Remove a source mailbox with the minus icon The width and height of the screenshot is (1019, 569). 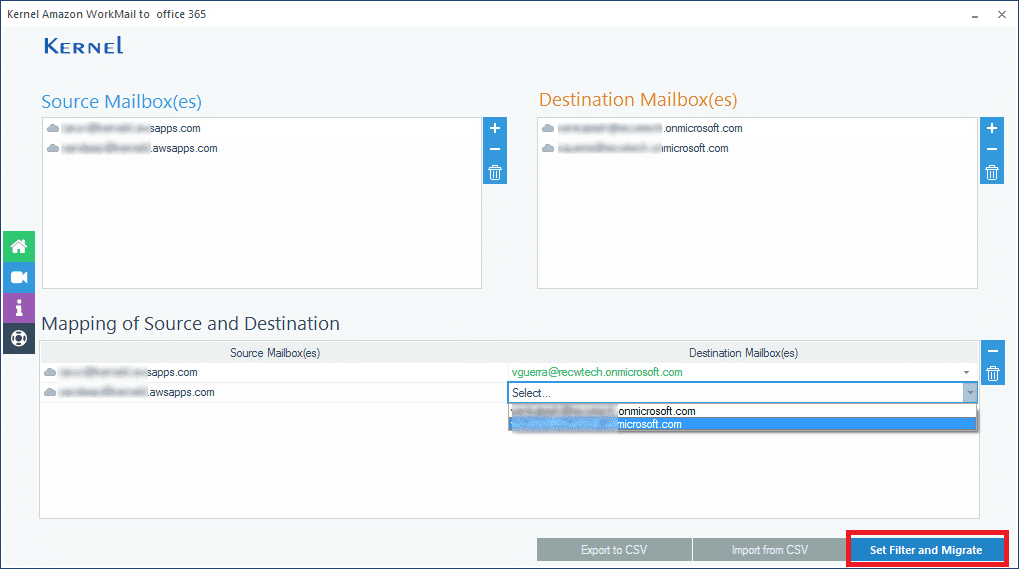[x=495, y=149]
